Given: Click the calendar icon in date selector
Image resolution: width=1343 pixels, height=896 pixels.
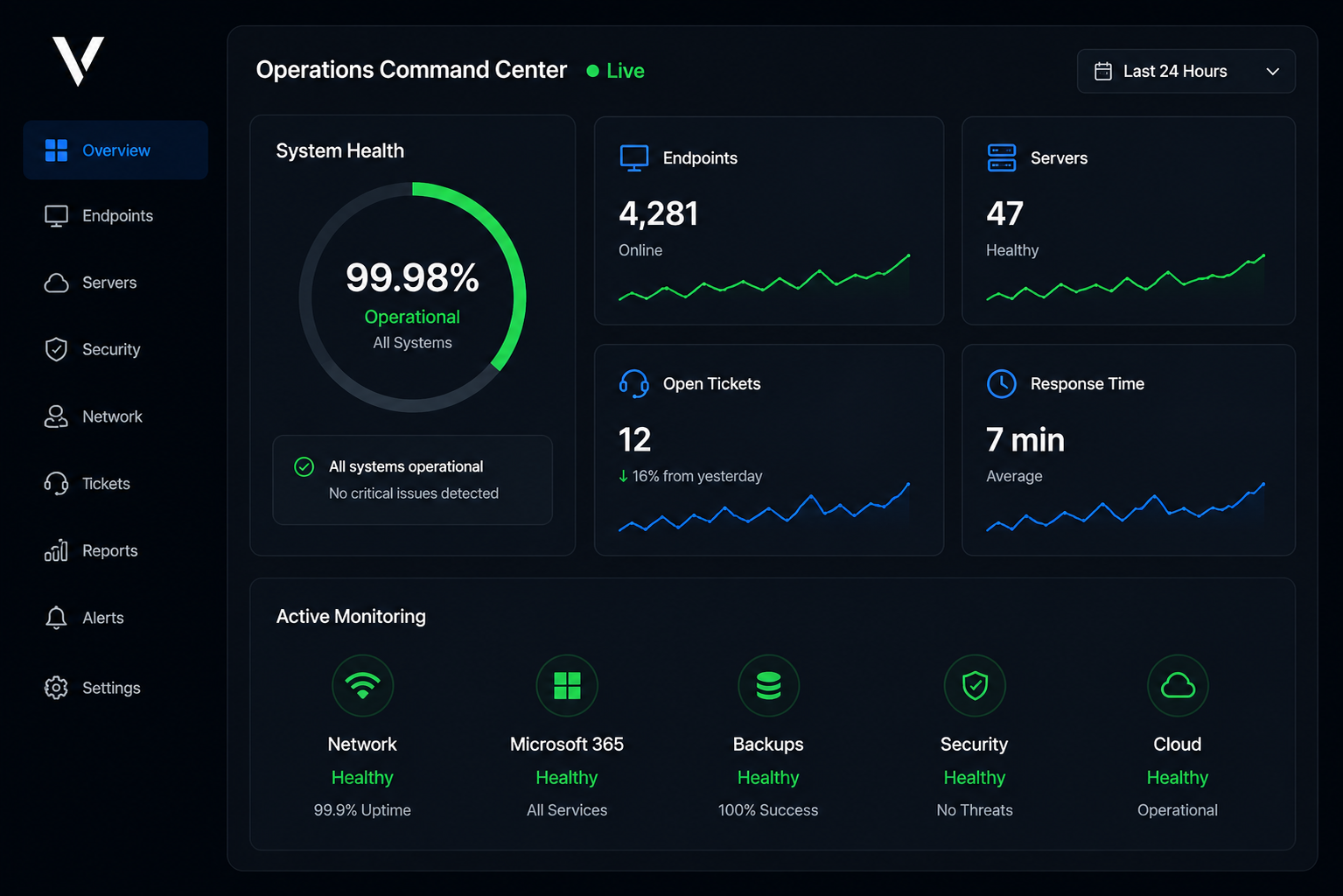Looking at the screenshot, I should tap(1103, 72).
